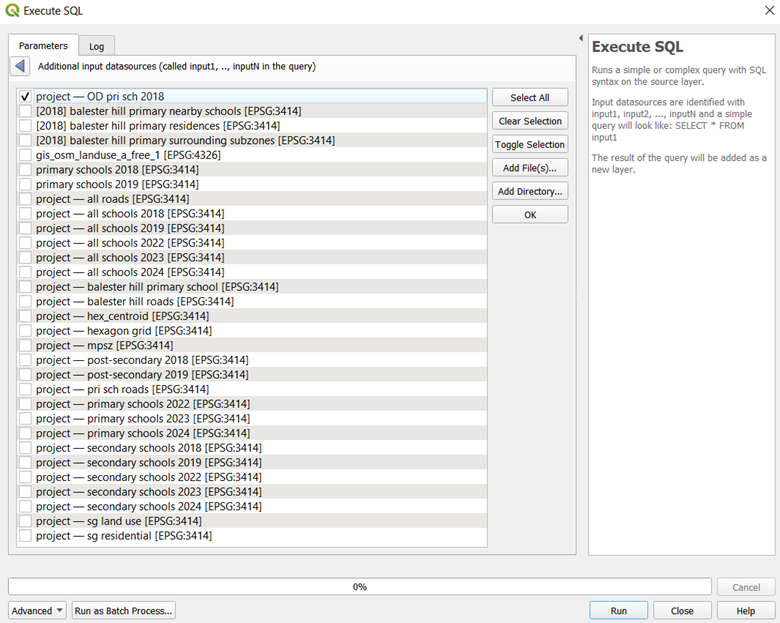
Task: Switch to the Log tab
Action: pos(96,46)
